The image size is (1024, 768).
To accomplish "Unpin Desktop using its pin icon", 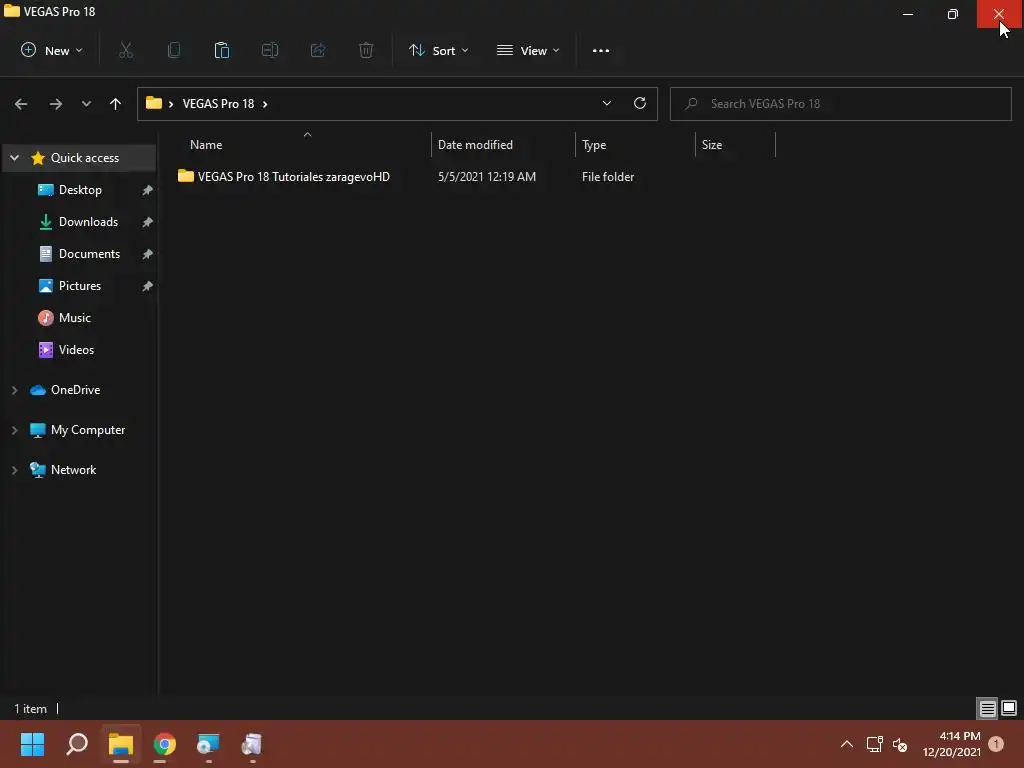I will (148, 190).
